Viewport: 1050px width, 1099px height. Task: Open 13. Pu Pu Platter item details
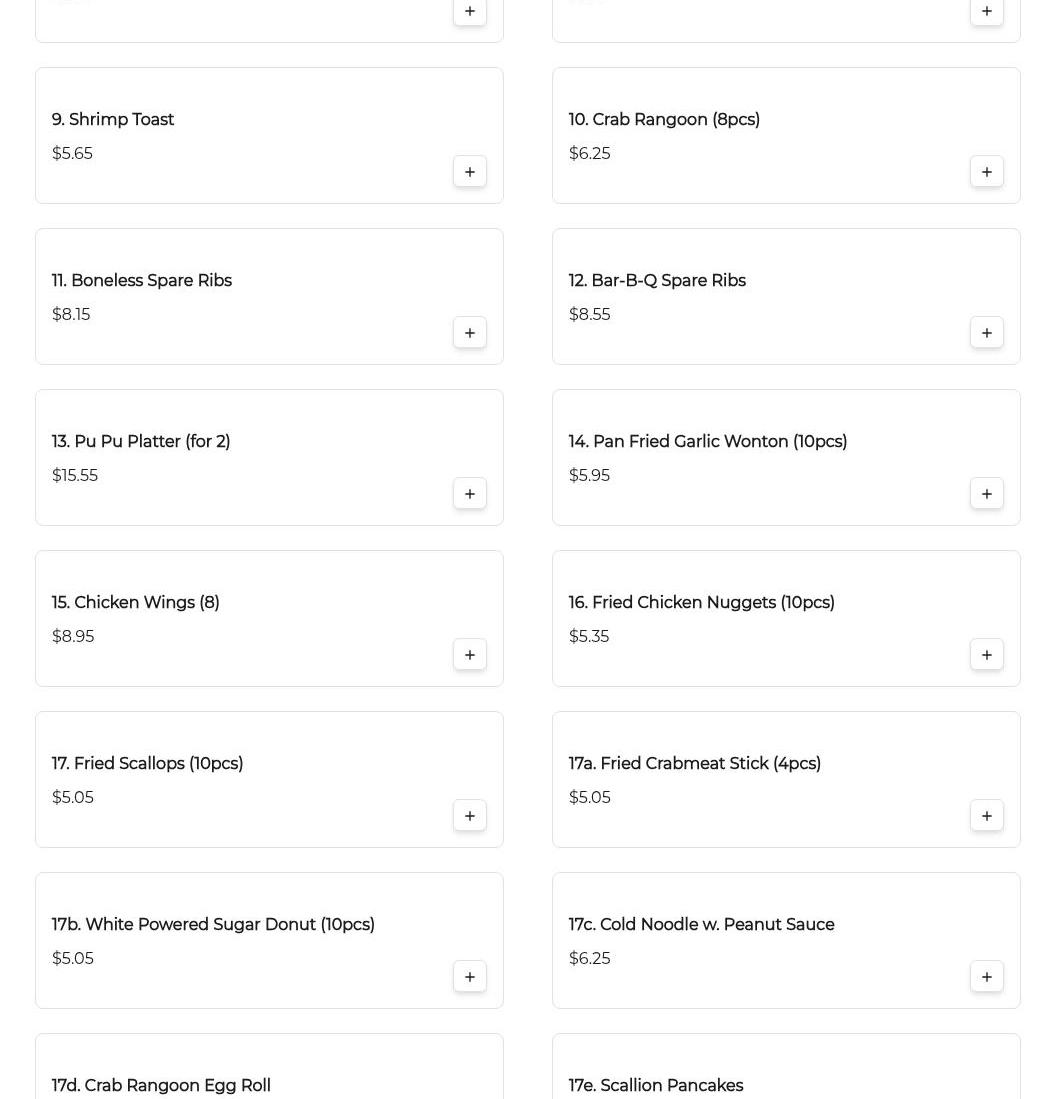pyautogui.click(x=141, y=442)
